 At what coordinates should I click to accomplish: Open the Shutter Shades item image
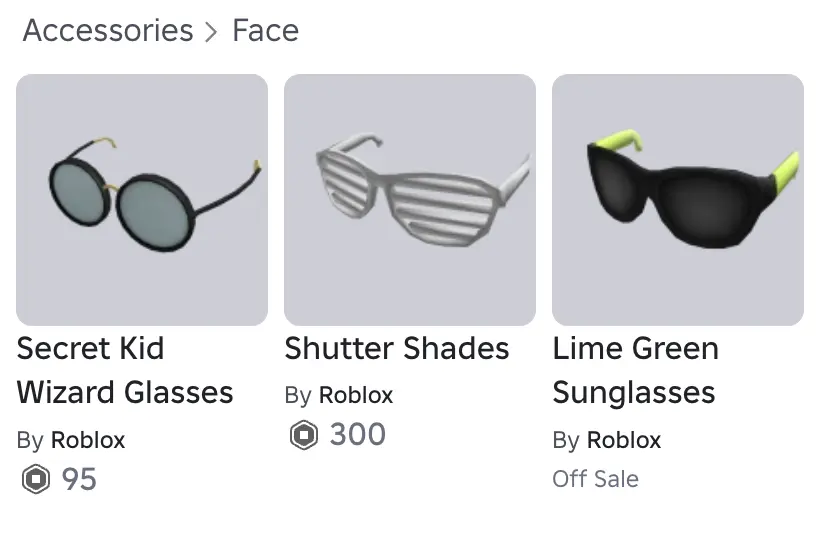click(410, 200)
